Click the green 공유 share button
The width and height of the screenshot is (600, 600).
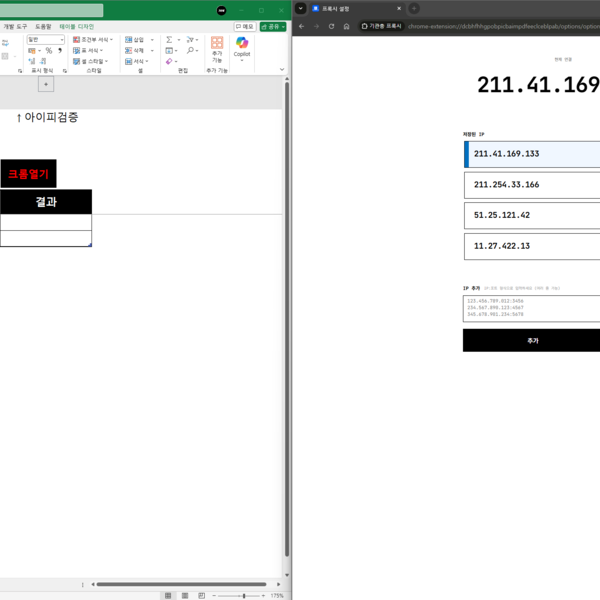coord(273,26)
